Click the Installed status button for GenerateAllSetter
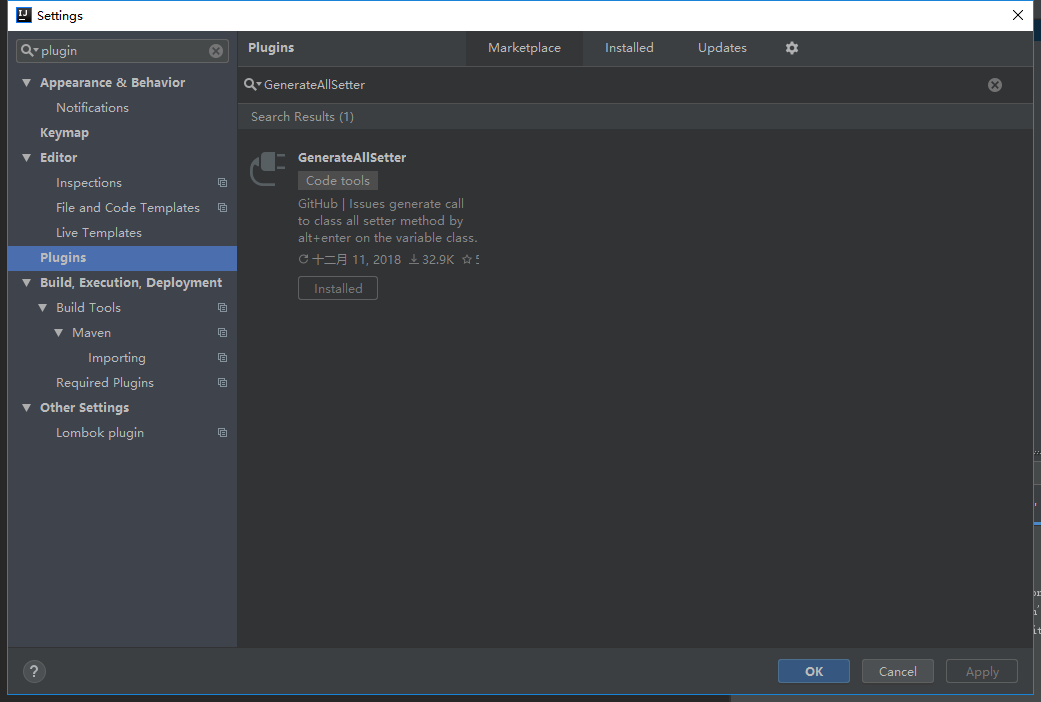This screenshot has height=702, width=1041. pyautogui.click(x=338, y=288)
